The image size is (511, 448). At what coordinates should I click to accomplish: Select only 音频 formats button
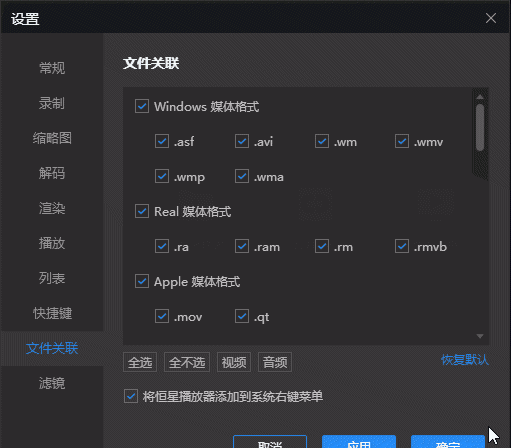(x=275, y=362)
